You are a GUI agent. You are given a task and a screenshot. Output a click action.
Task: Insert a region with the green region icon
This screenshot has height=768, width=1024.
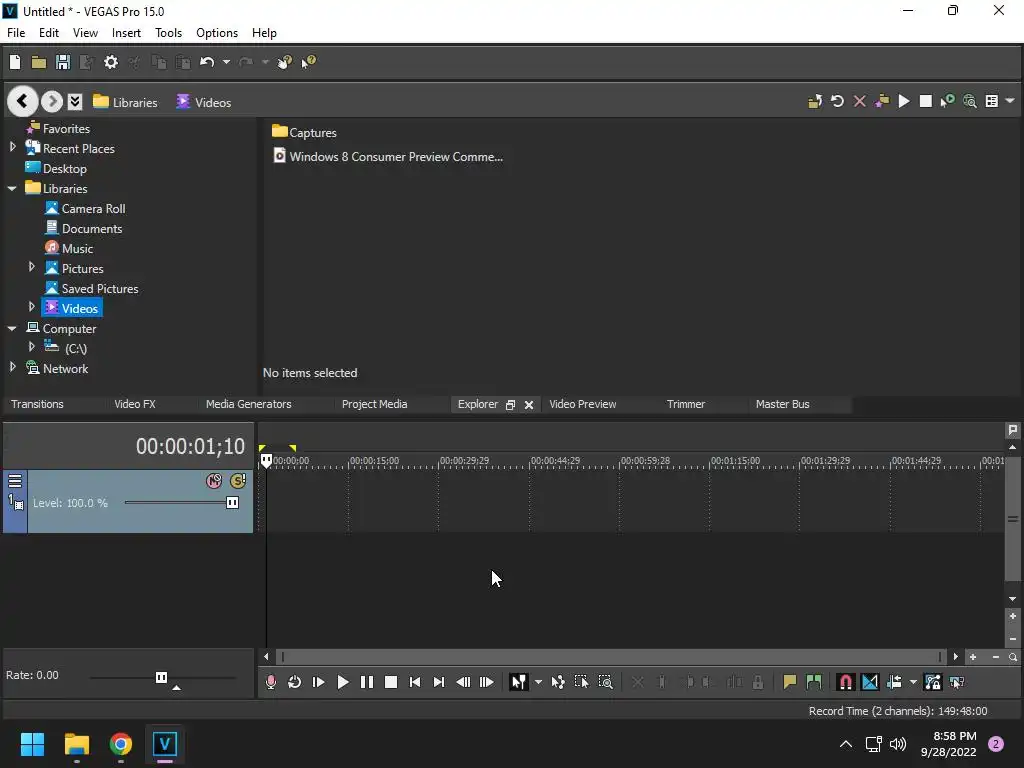814,682
